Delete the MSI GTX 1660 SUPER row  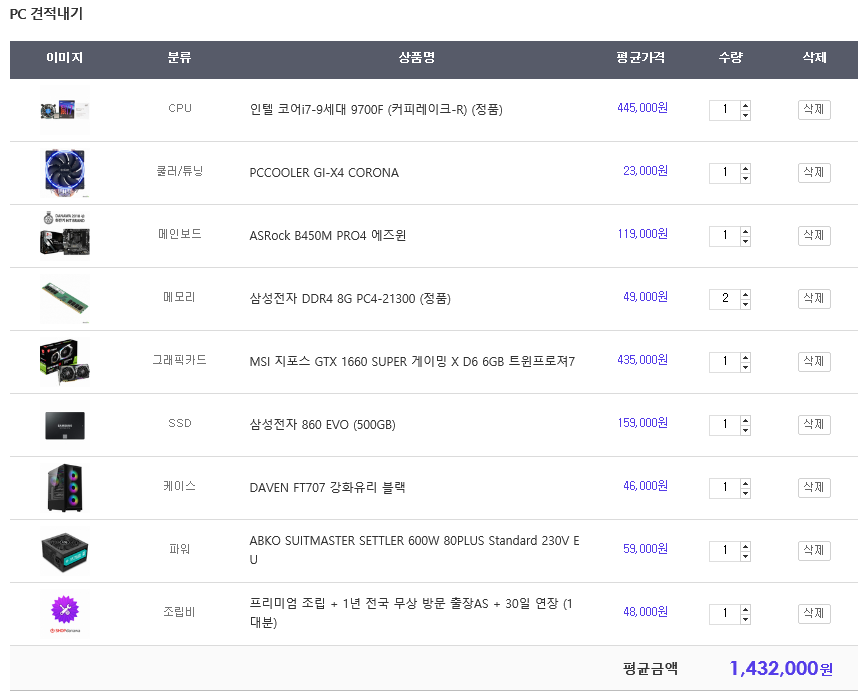tap(814, 361)
